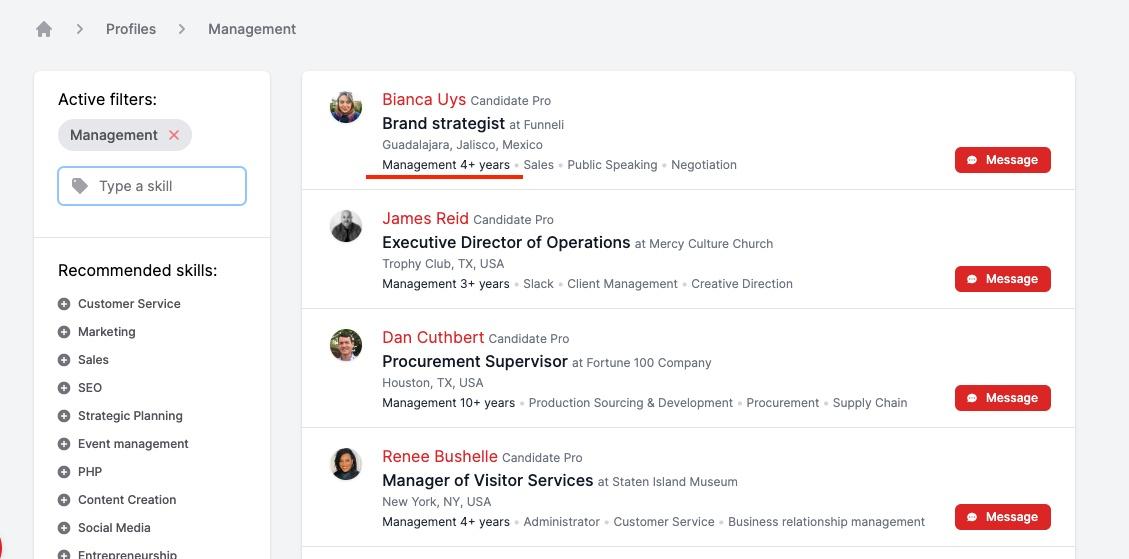Click Strategic Planning skill label
Screen dimensions: 1129x559
[x=130, y=416]
